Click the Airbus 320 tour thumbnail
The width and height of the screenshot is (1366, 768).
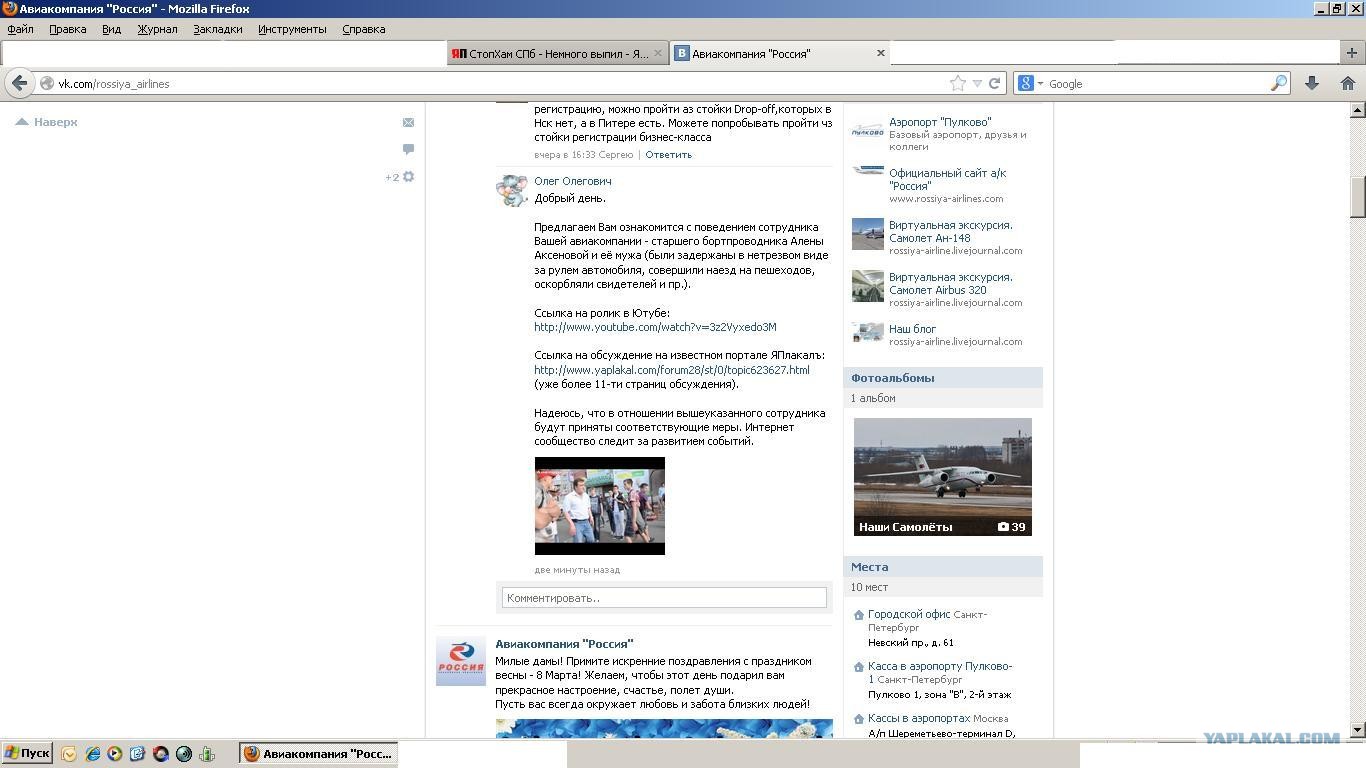867,286
